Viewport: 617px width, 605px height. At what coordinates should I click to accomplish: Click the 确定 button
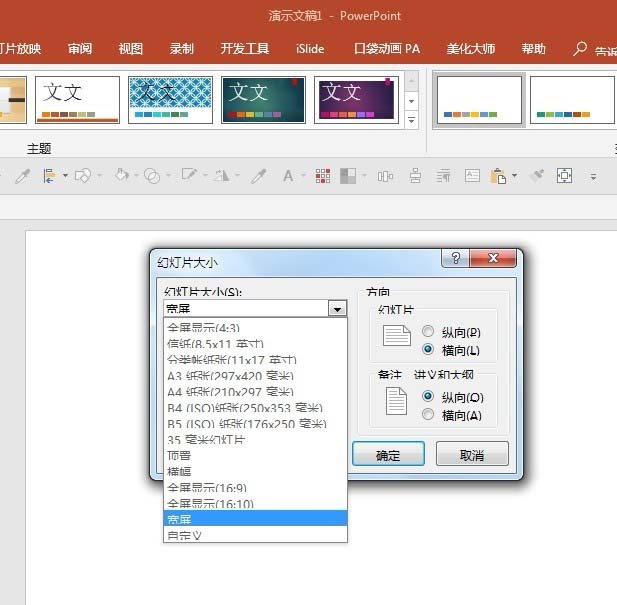[x=388, y=454]
